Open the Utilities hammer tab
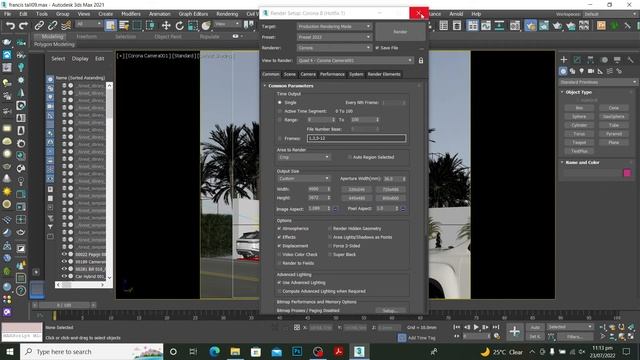640x360 pixels. (x=631, y=60)
